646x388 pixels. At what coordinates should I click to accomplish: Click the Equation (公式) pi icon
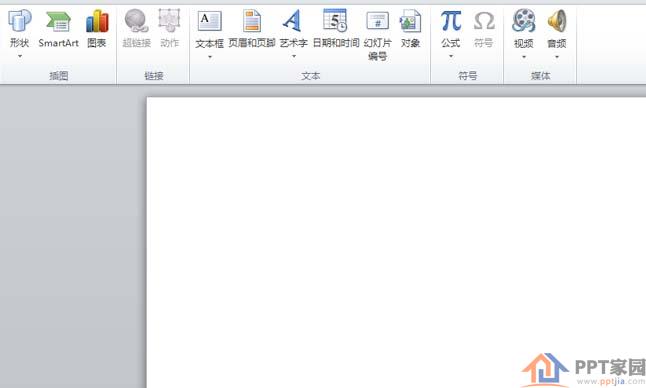pos(451,21)
